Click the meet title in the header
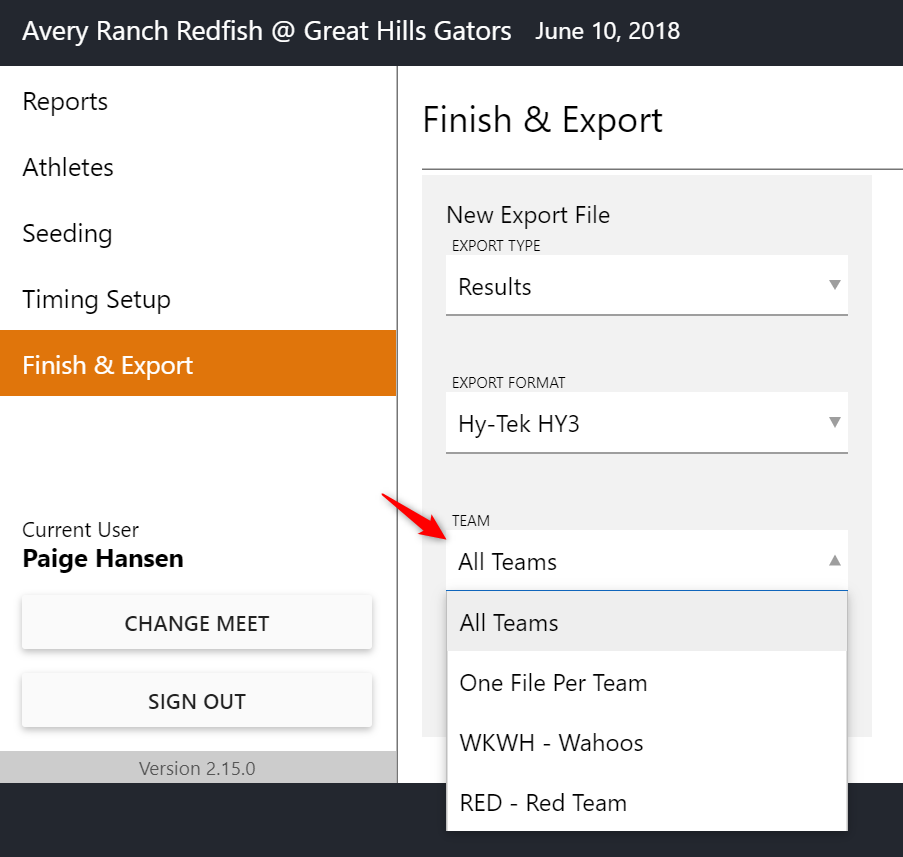Screen dimensions: 903x857 tap(266, 31)
